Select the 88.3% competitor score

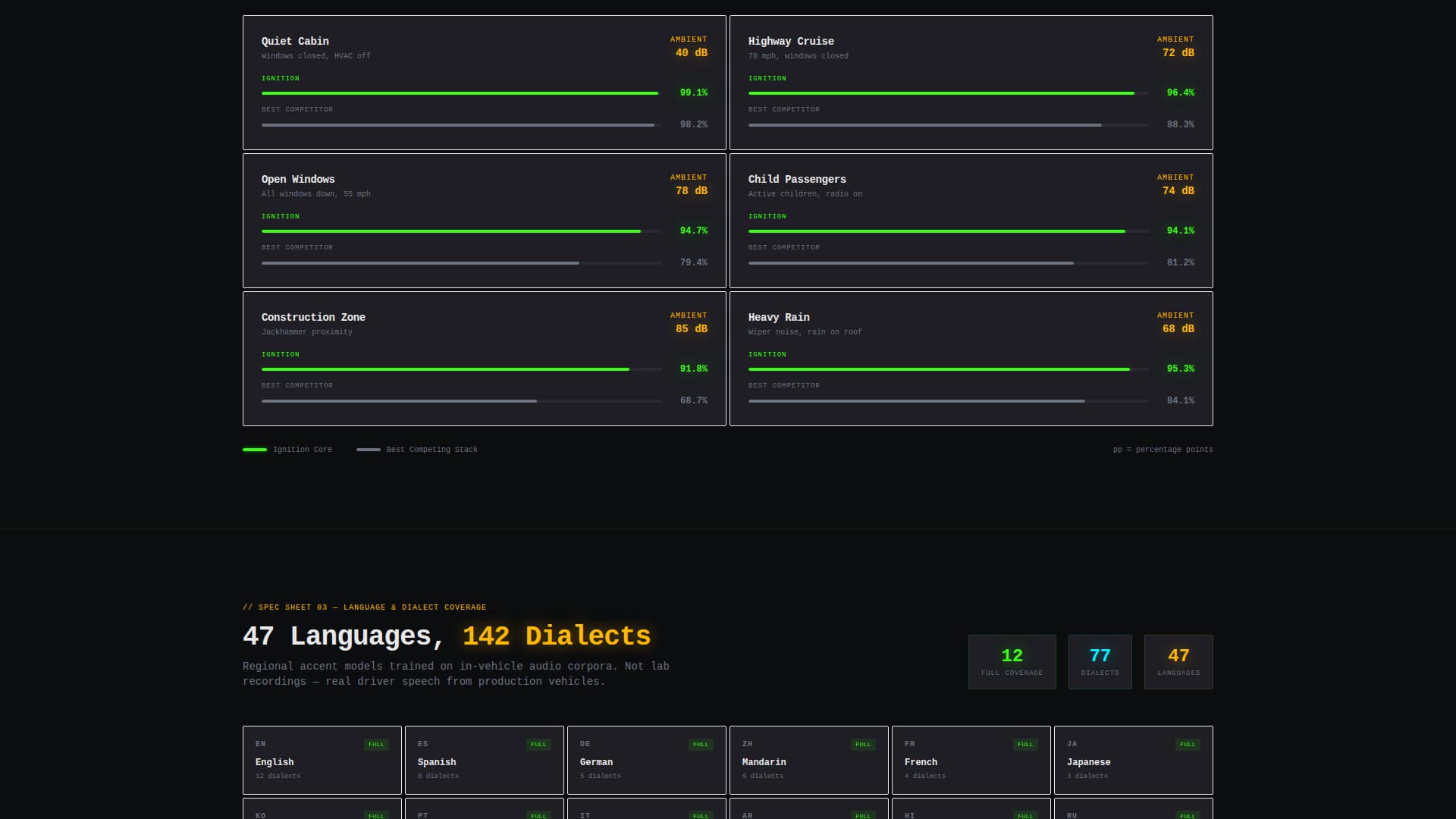pos(1181,124)
